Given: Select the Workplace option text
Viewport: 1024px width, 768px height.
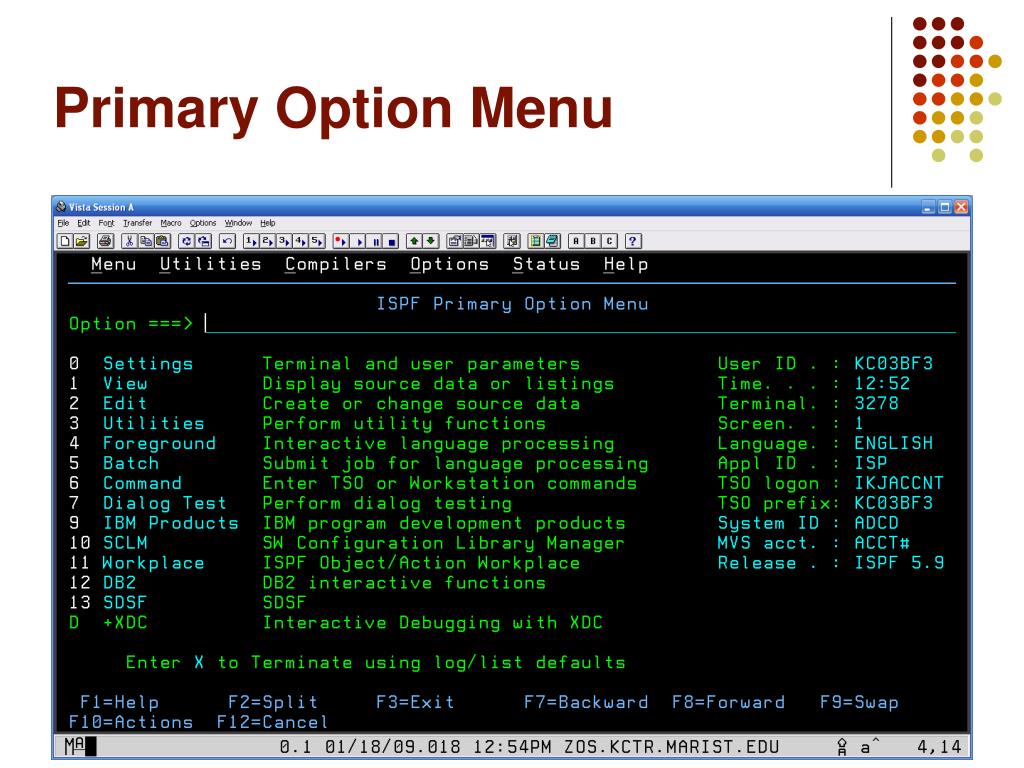Looking at the screenshot, I should pyautogui.click(x=153, y=563).
